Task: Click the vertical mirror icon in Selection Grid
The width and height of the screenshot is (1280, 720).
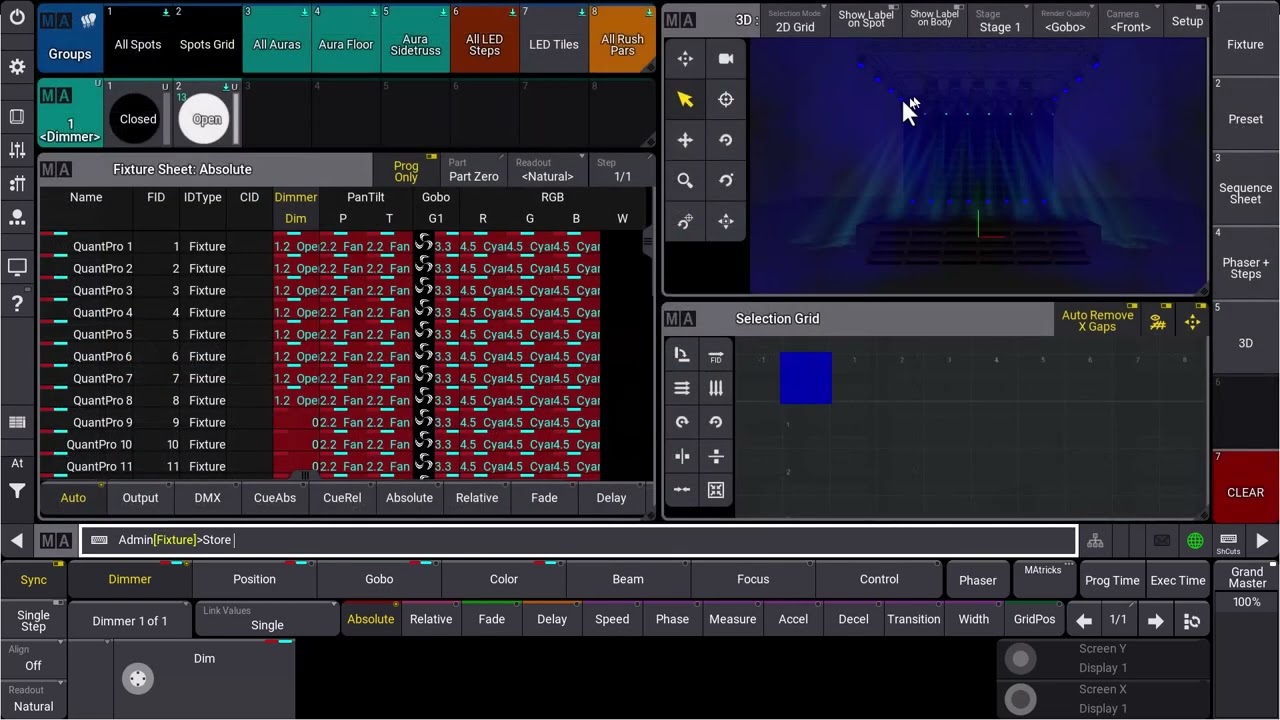Action: coord(682,456)
